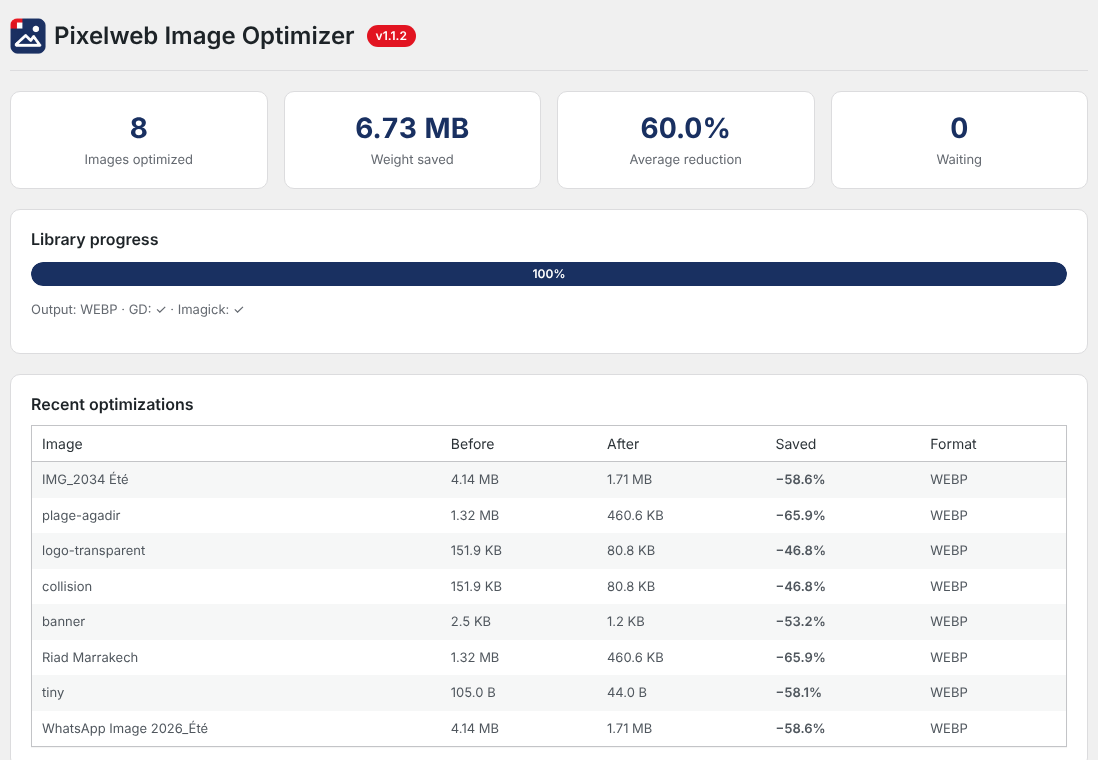Select the WhatsApp Image 2026_Été name
Viewport: 1098px width, 760px height.
coord(125,728)
